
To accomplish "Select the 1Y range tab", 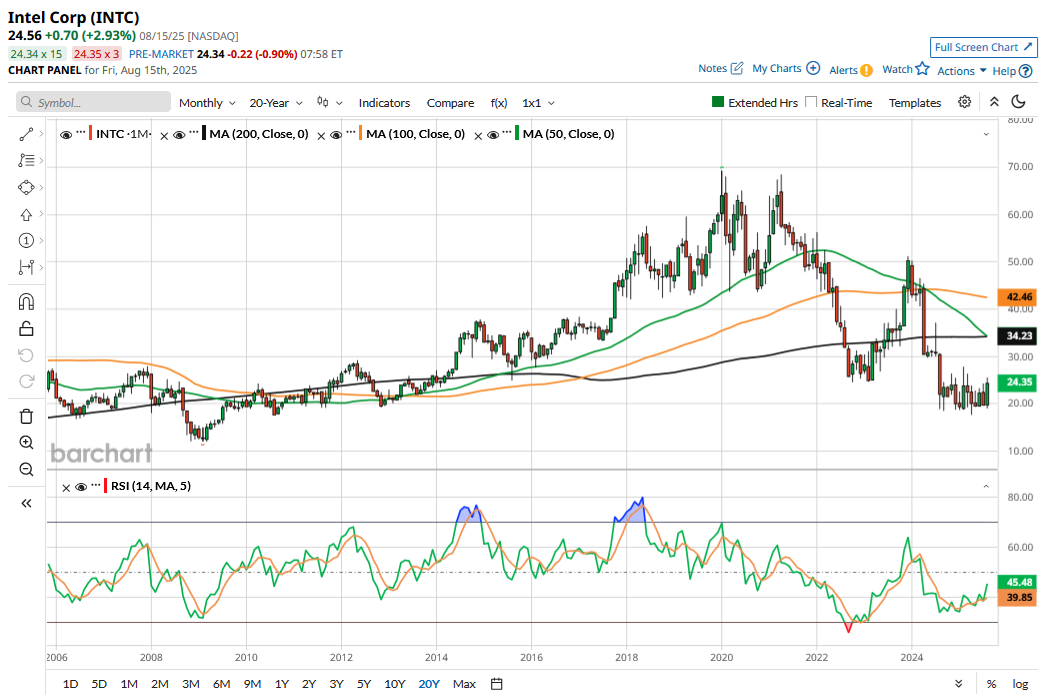I will (281, 684).
